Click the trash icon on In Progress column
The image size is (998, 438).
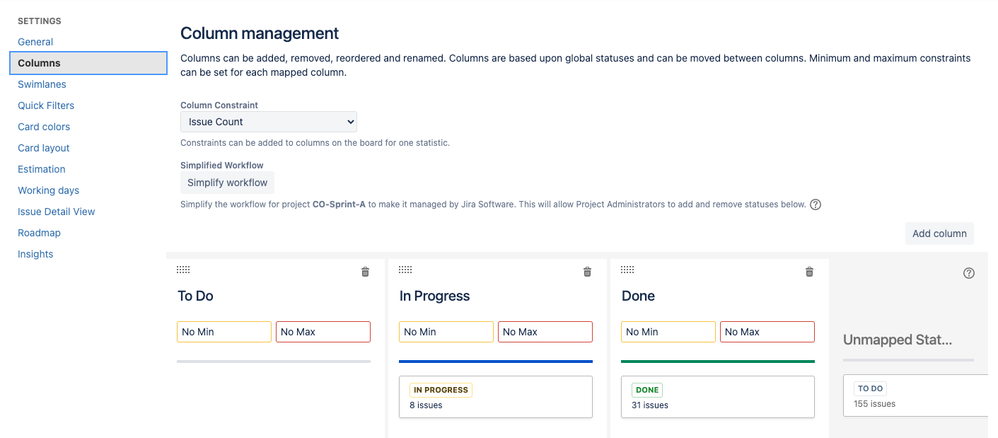pos(587,272)
